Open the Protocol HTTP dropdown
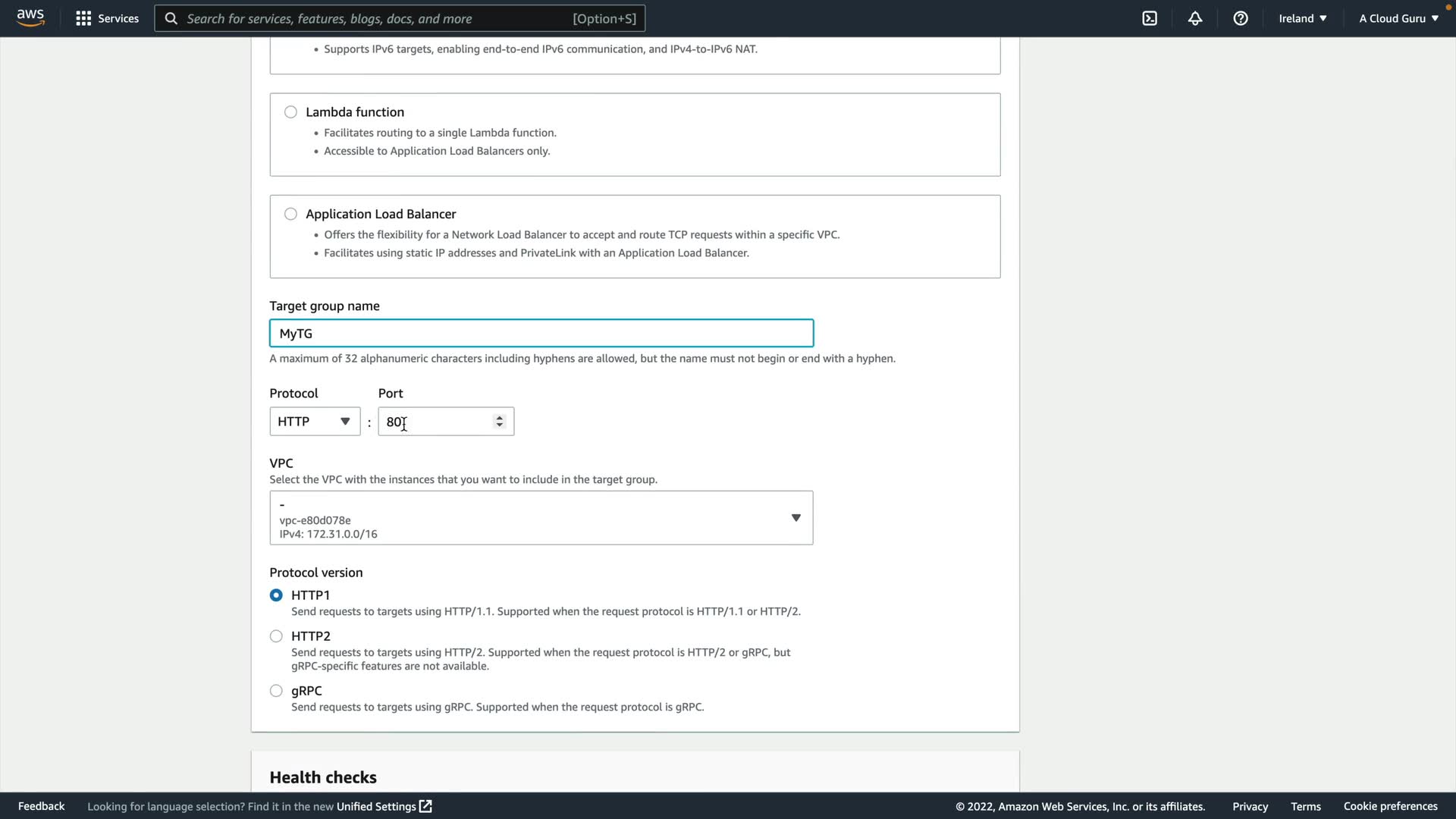This screenshot has height=819, width=1456. click(315, 422)
